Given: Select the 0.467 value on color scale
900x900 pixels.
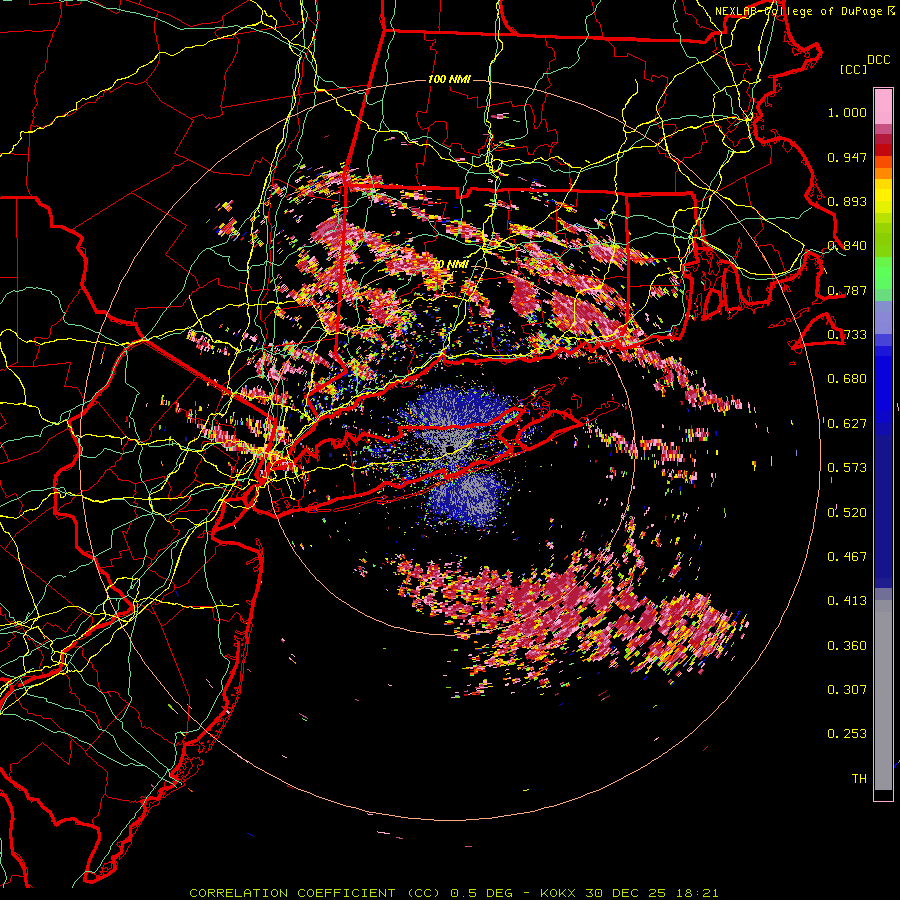Looking at the screenshot, I should pyautogui.click(x=847, y=557).
